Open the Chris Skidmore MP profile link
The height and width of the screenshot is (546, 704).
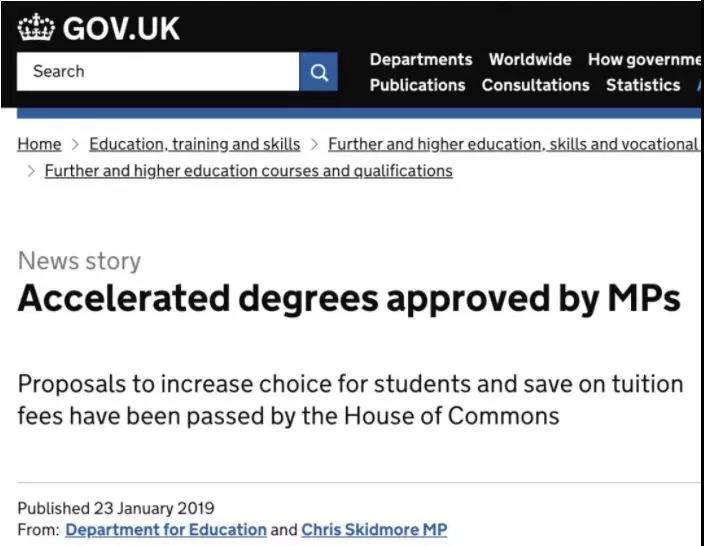374,529
